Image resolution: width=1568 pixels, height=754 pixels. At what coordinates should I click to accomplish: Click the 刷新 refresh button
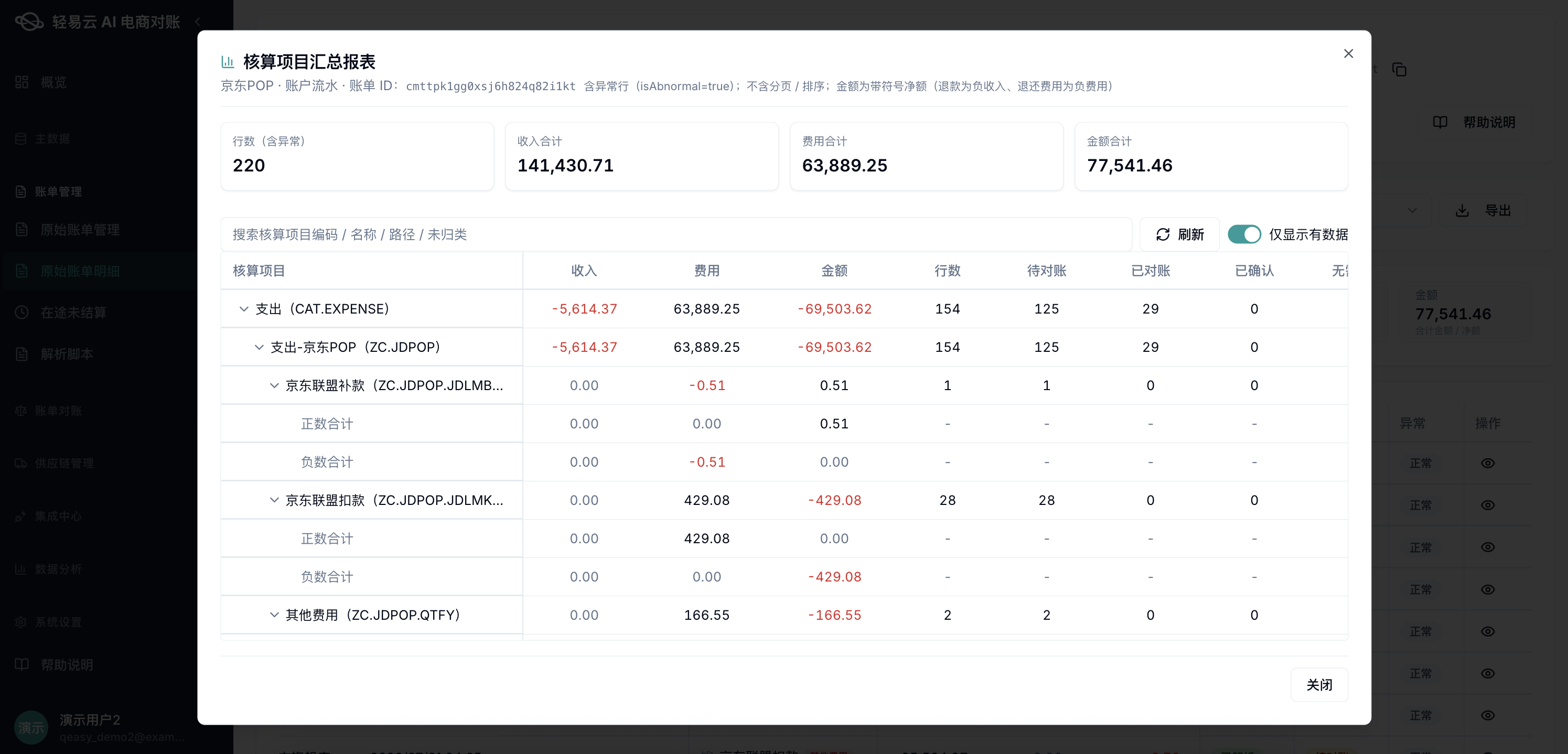point(1179,234)
